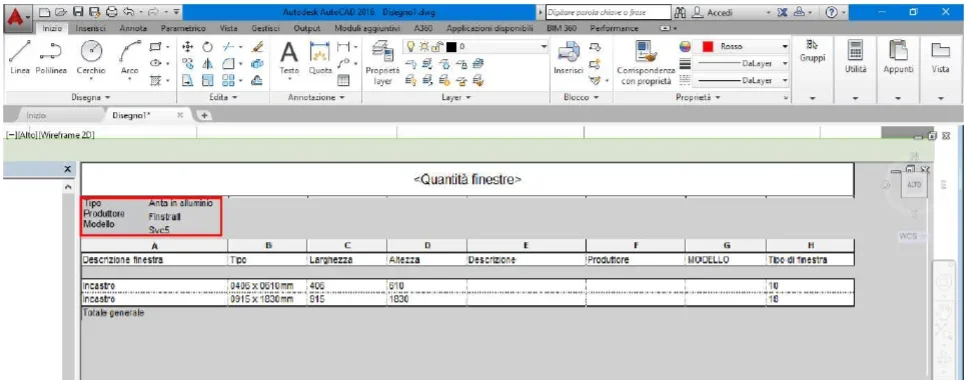Open the Gruppi panel dropdown
971x380 pixels.
click(x=812, y=98)
